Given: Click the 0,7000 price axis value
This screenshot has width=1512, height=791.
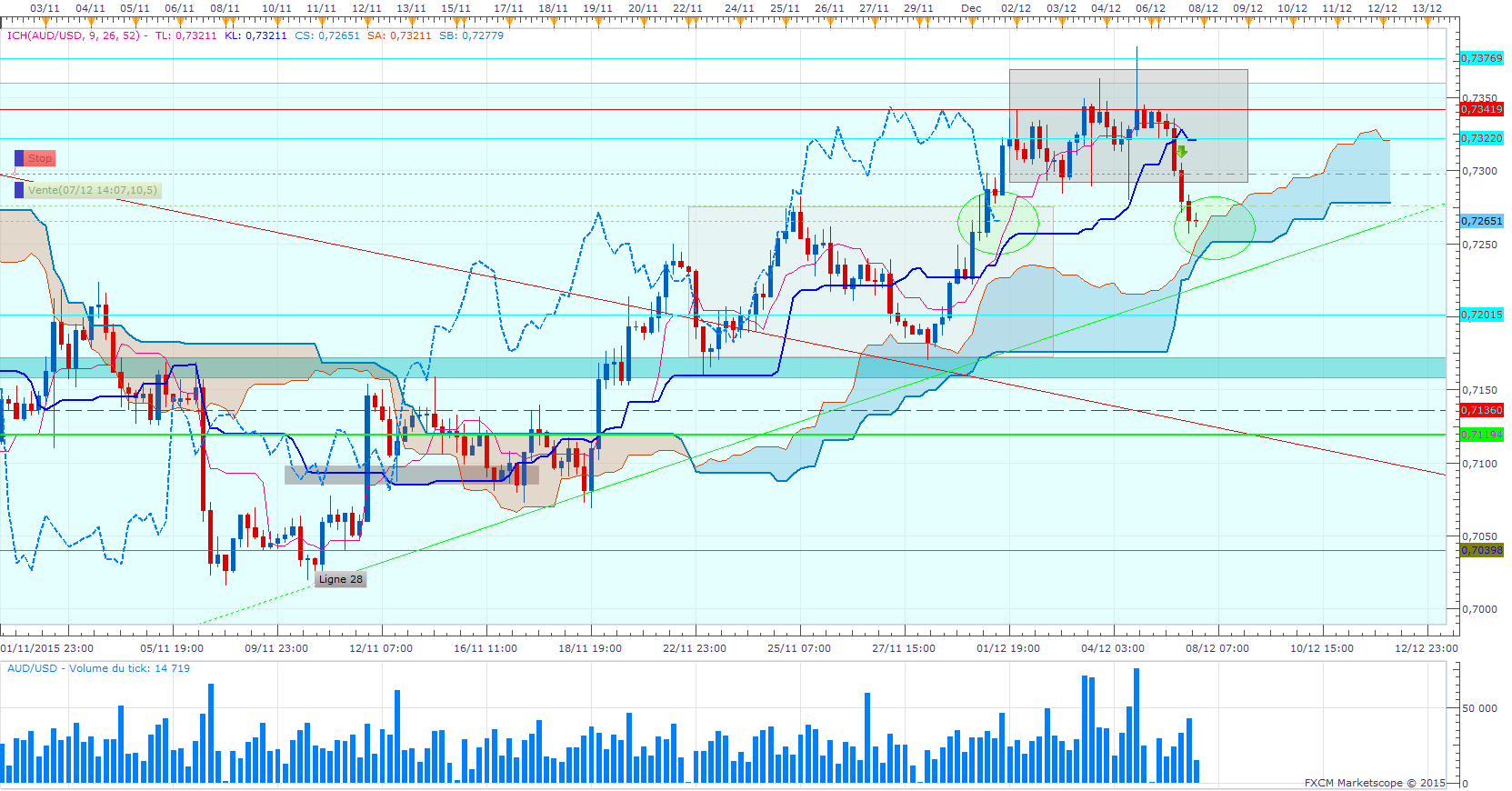Looking at the screenshot, I should [1479, 609].
